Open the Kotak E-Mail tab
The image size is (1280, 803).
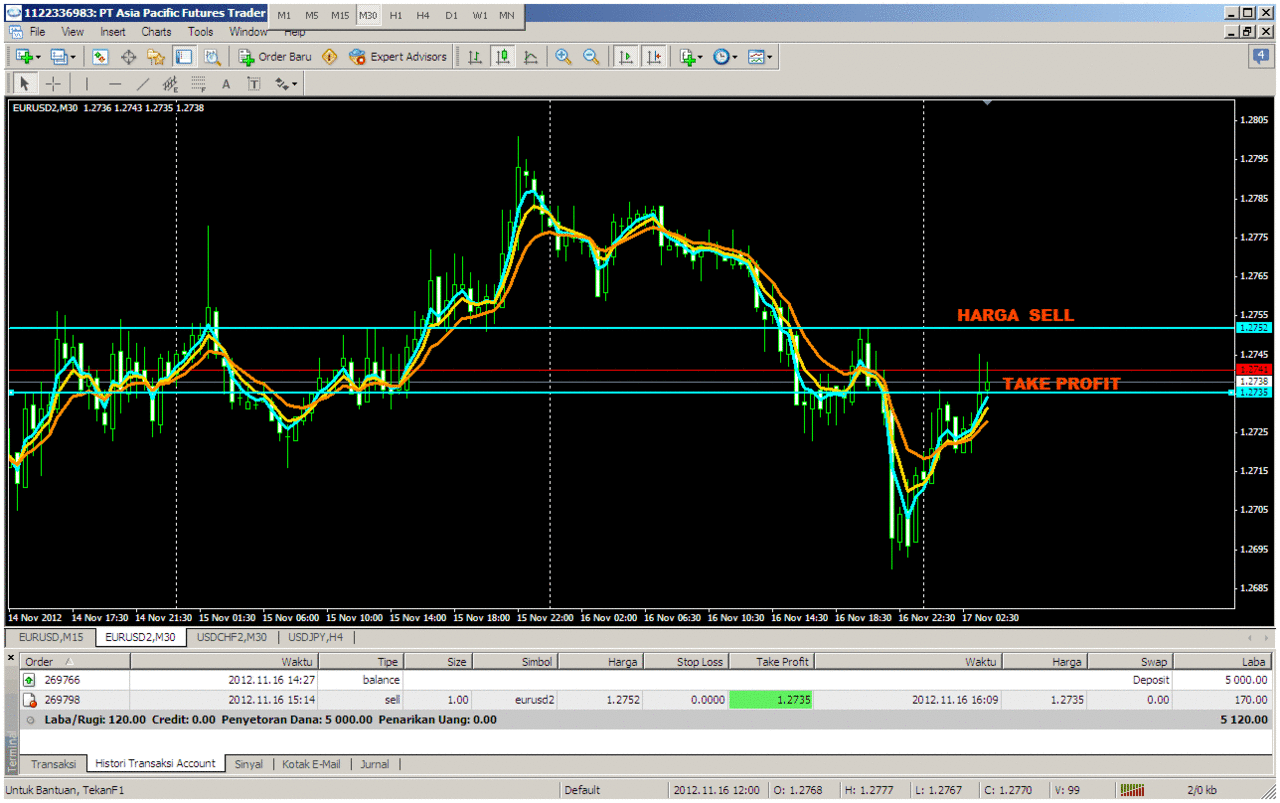tap(310, 764)
